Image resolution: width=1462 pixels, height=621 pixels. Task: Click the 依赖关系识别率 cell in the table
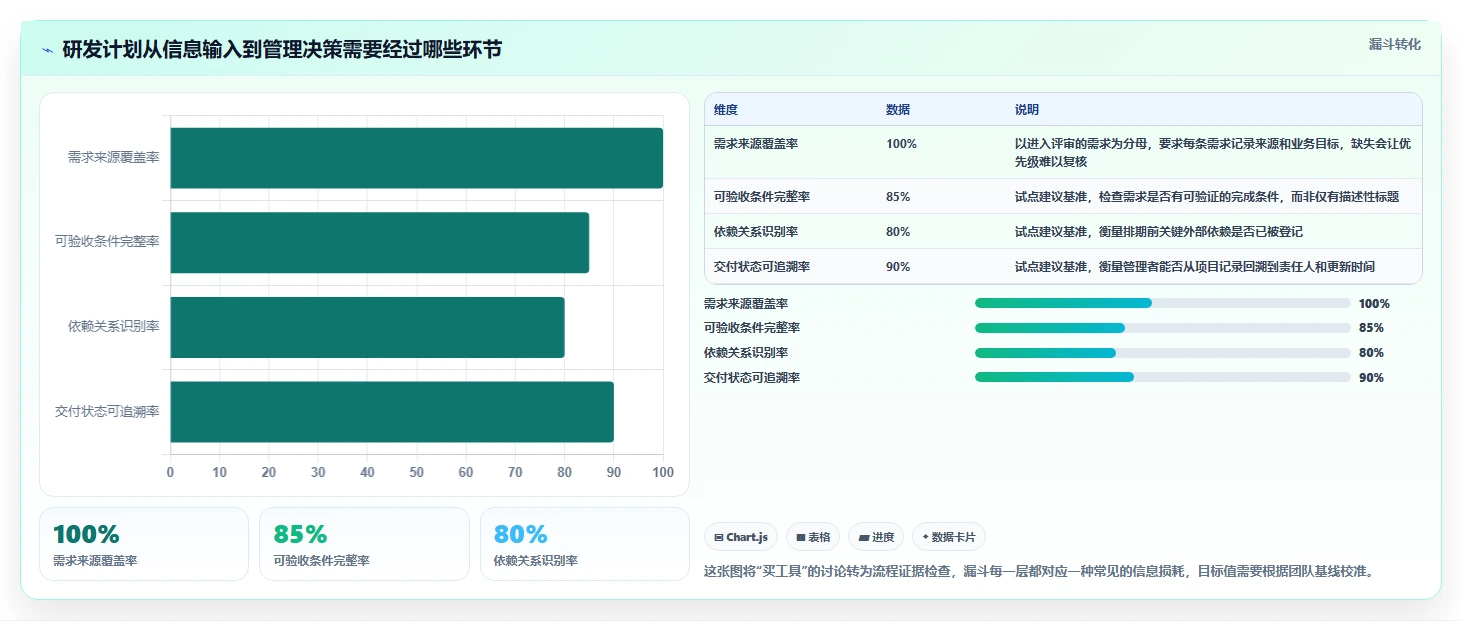(756, 232)
